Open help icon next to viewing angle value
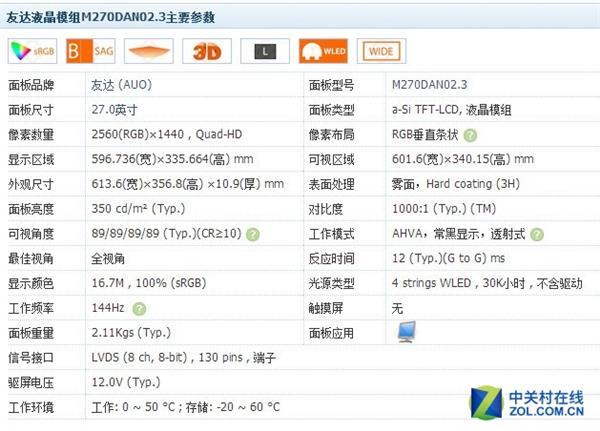 253,234
